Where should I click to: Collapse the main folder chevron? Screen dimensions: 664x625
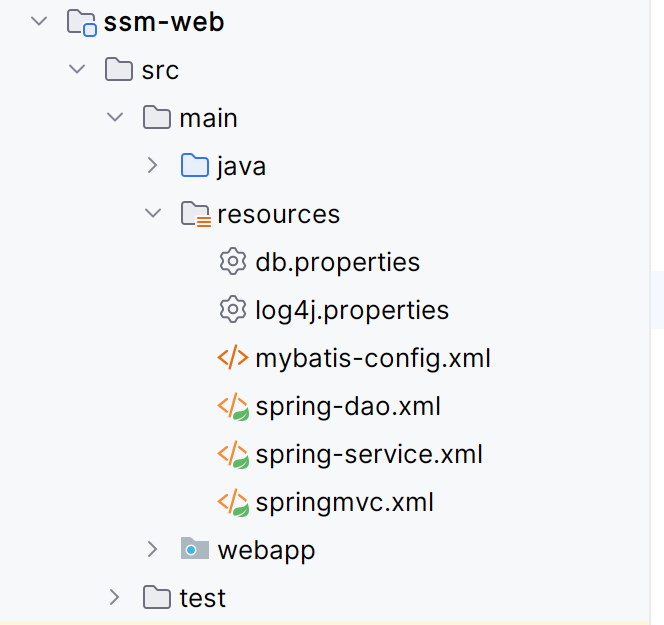[115, 118]
